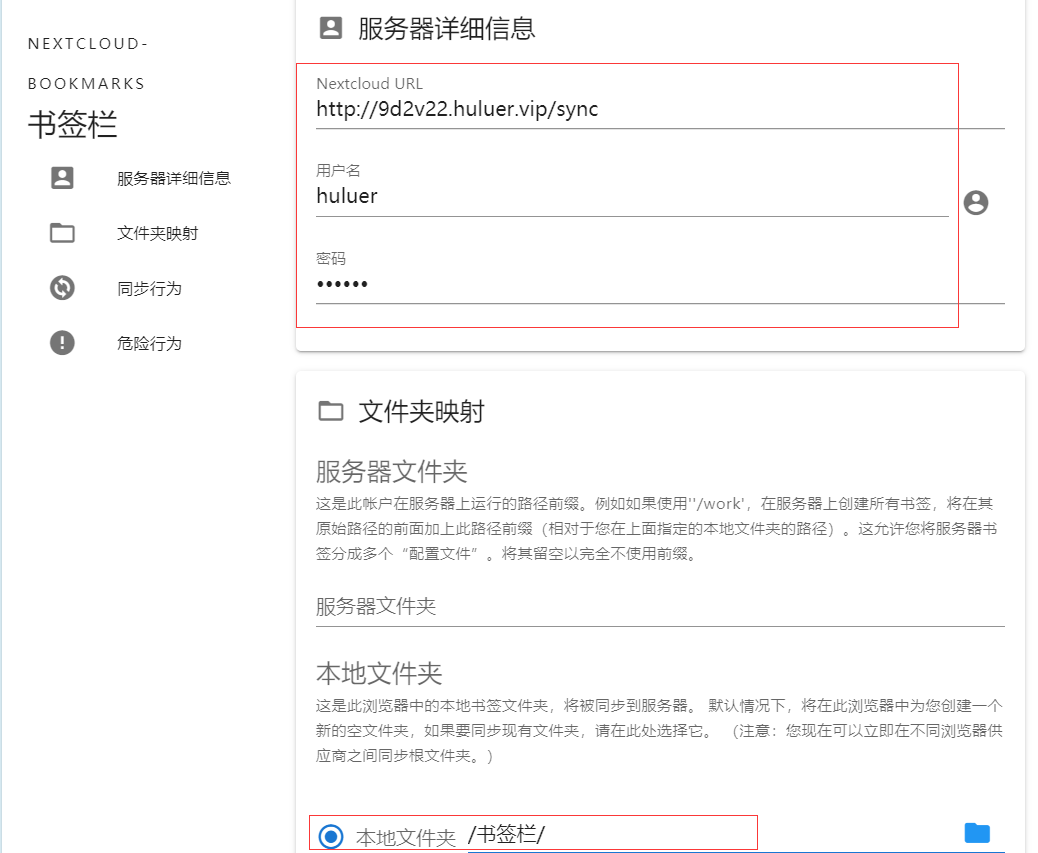Go to 同步行为 in sidebar
1038x853 pixels.
pyautogui.click(x=150, y=288)
